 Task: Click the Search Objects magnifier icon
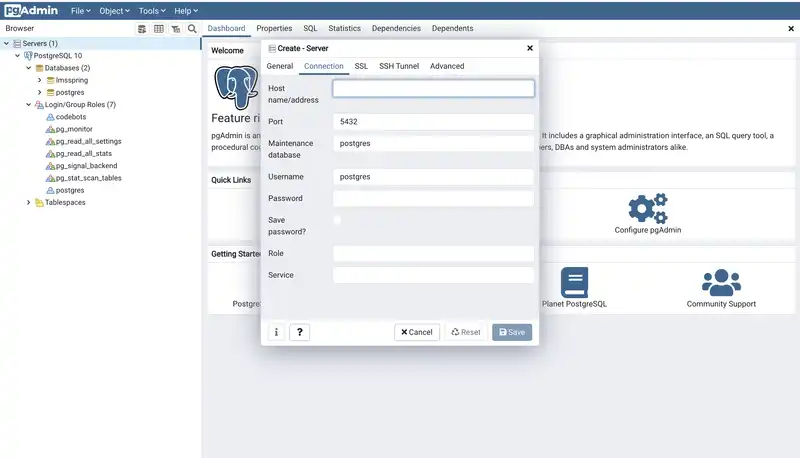click(192, 29)
